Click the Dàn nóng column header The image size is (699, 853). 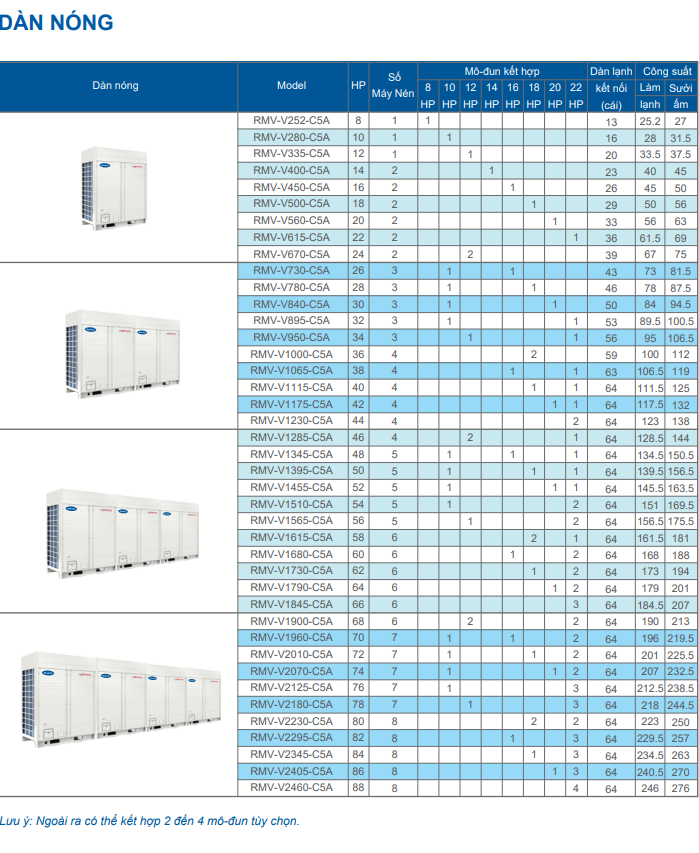click(x=115, y=85)
